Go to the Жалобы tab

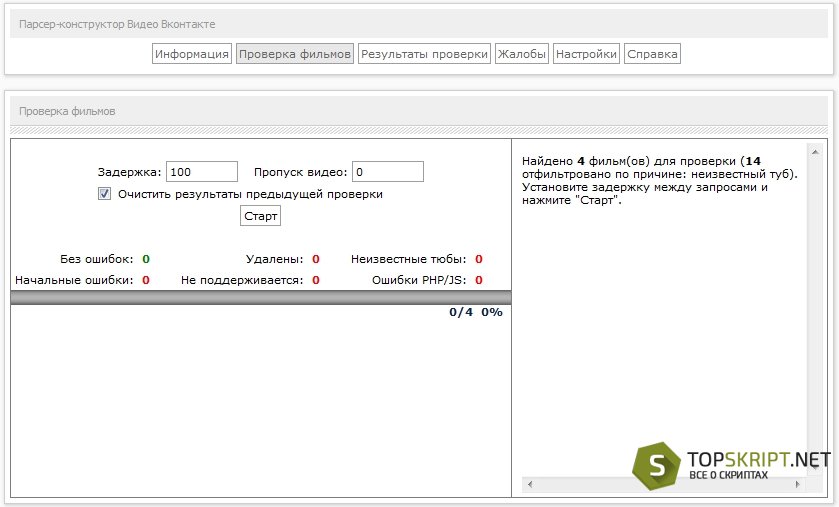(522, 54)
